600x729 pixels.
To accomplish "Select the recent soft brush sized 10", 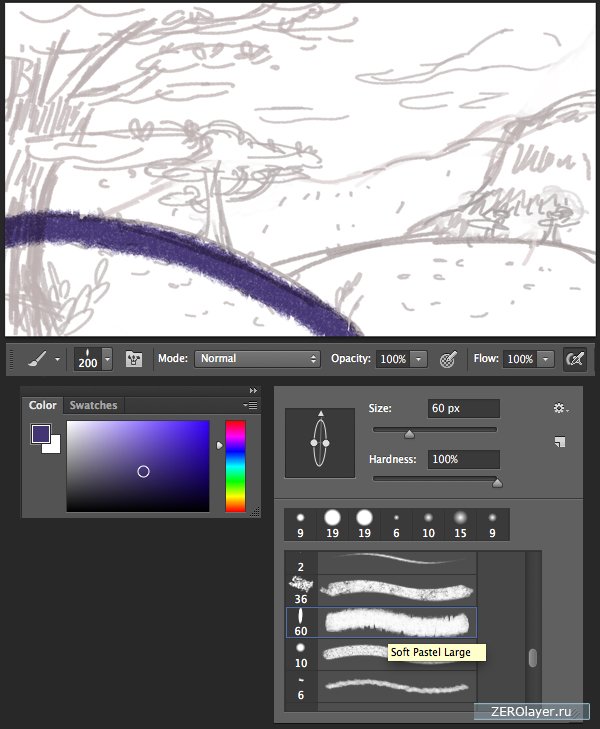I will pyautogui.click(x=429, y=524).
